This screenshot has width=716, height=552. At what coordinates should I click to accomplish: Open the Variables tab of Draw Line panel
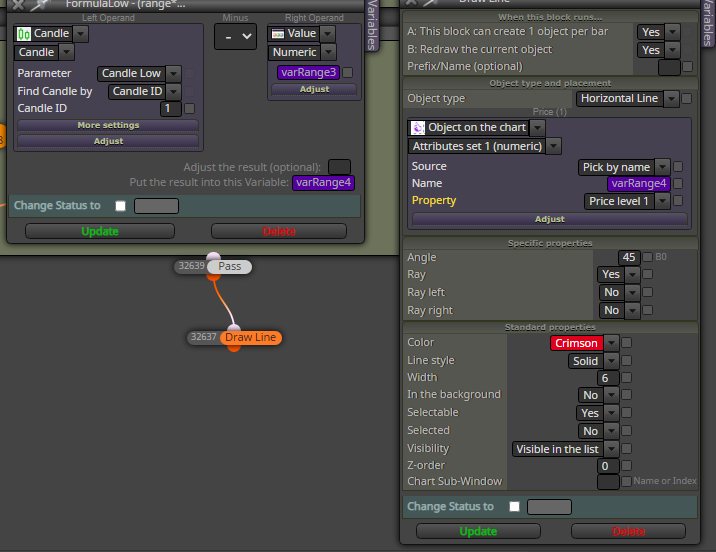point(708,23)
